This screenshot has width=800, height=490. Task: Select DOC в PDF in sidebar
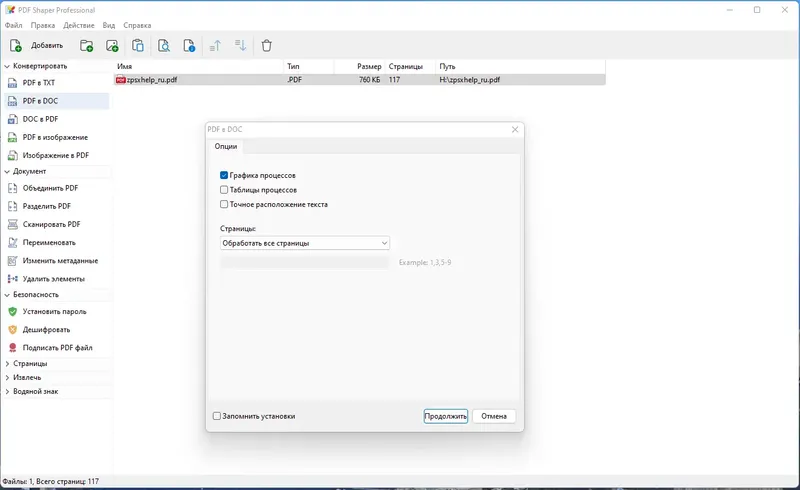[x=56, y=119]
